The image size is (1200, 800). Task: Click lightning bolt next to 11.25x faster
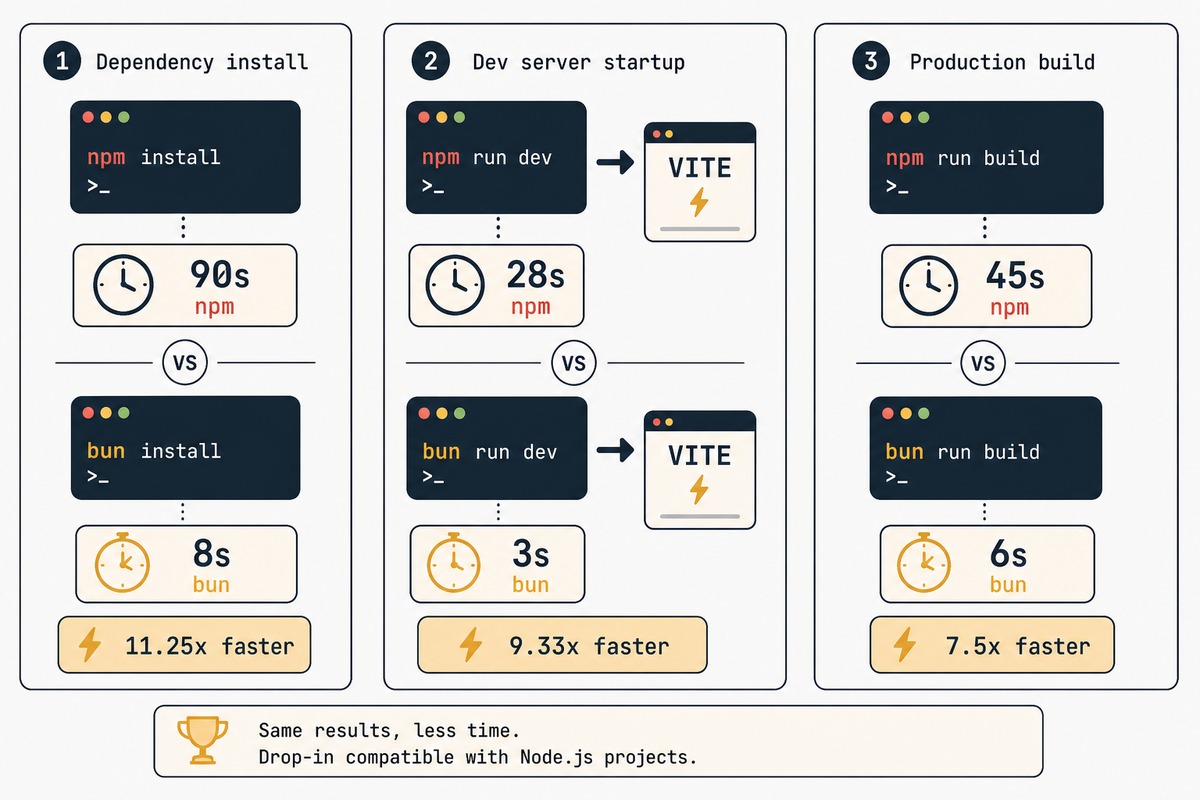(90, 645)
